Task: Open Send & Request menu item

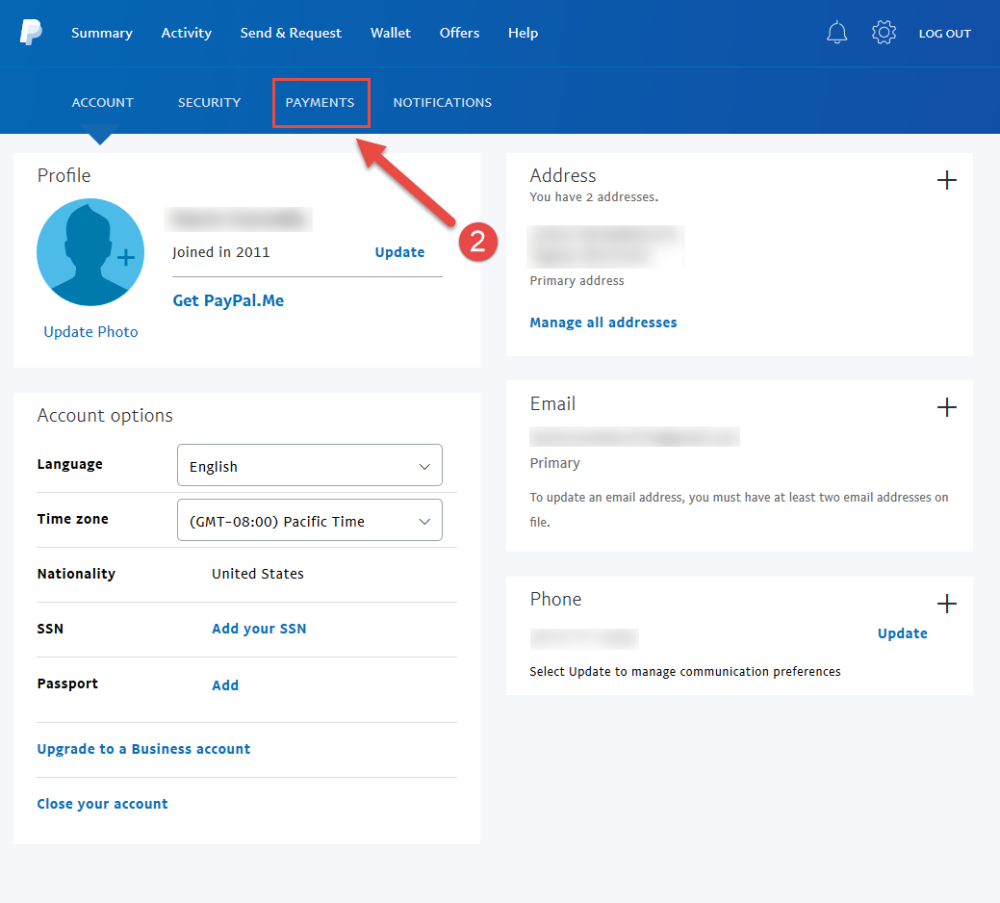Action: click(291, 33)
